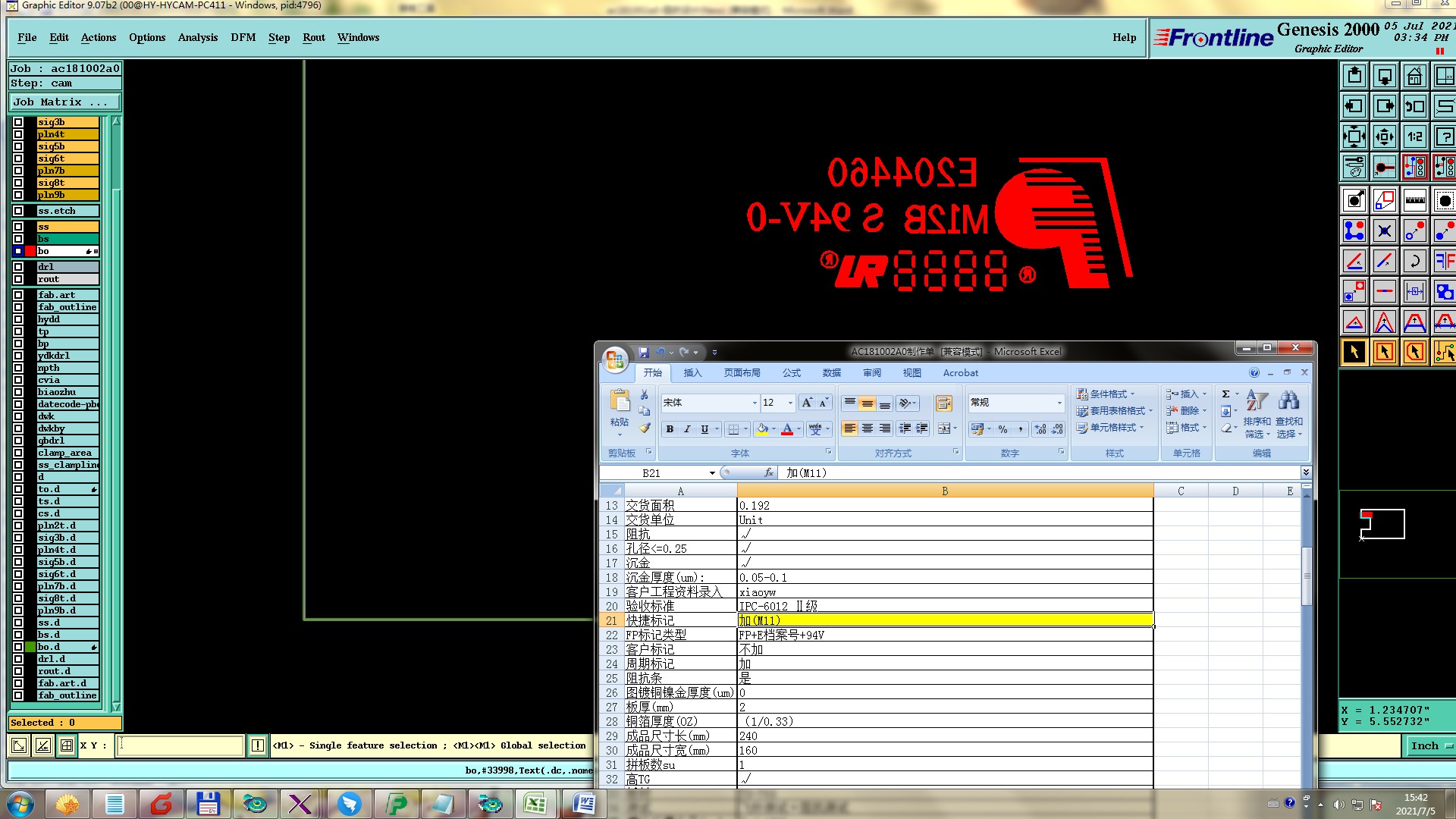Click the home view icon in Genesis toolbar
Image resolution: width=1456 pixels, height=819 pixels.
tap(1414, 76)
